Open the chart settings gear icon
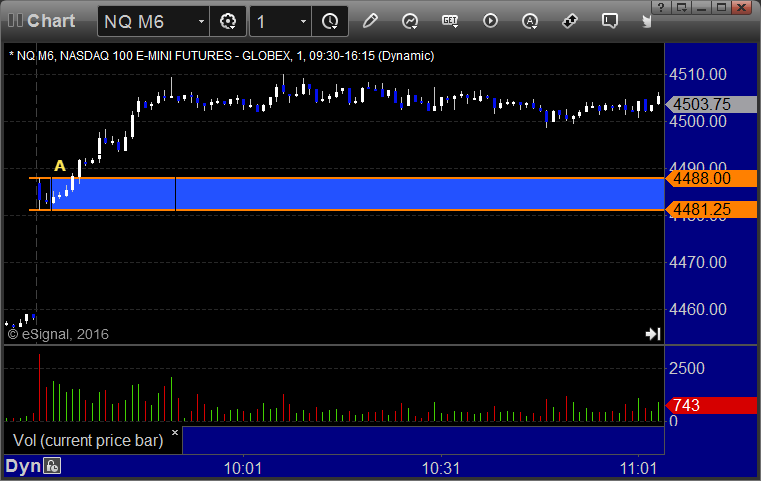This screenshot has height=481, width=761. 228,21
